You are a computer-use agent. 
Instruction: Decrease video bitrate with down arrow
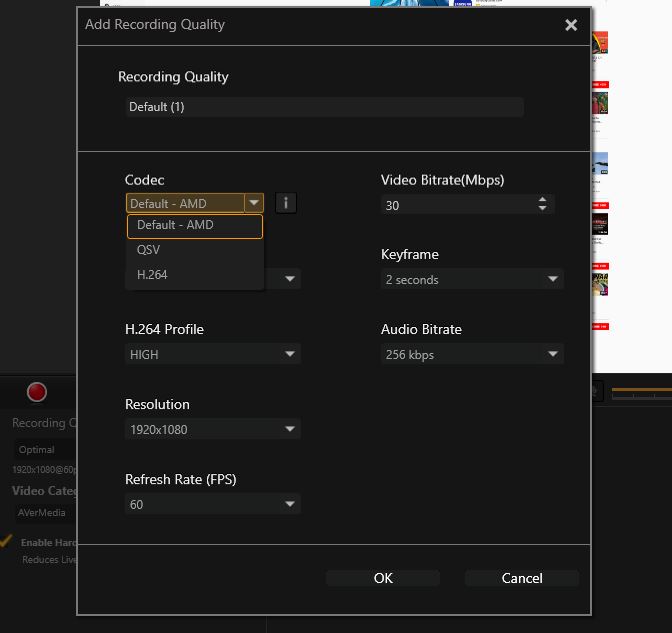point(543,208)
